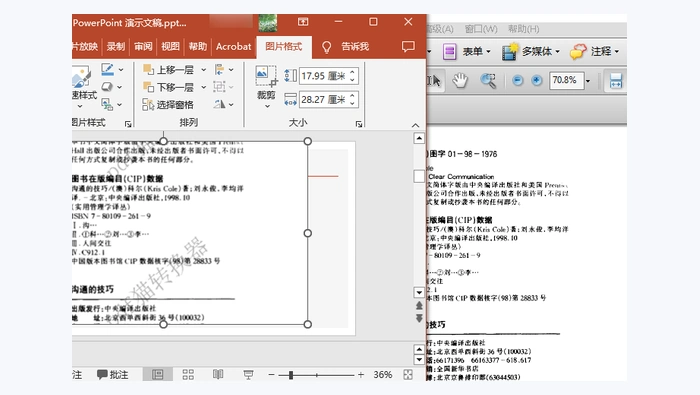
Task: Click the 告诉我 search lightbulb
Action: click(x=326, y=47)
